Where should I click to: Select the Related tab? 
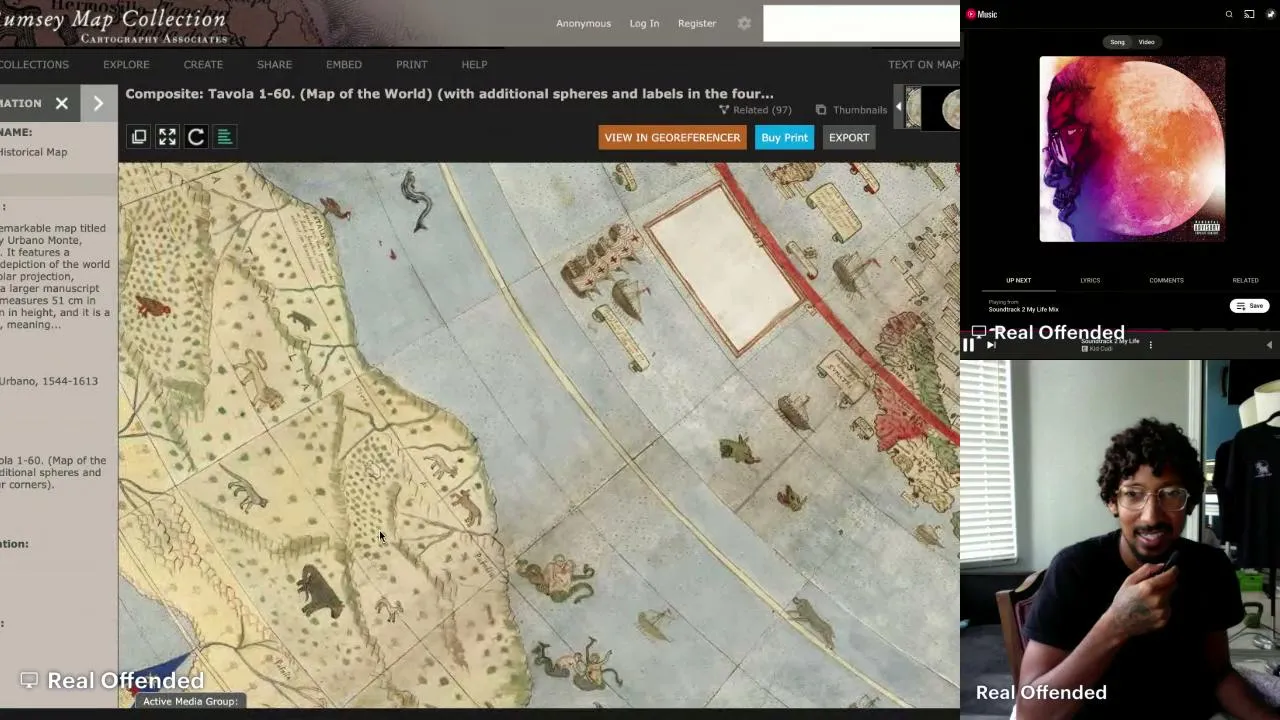1245,280
